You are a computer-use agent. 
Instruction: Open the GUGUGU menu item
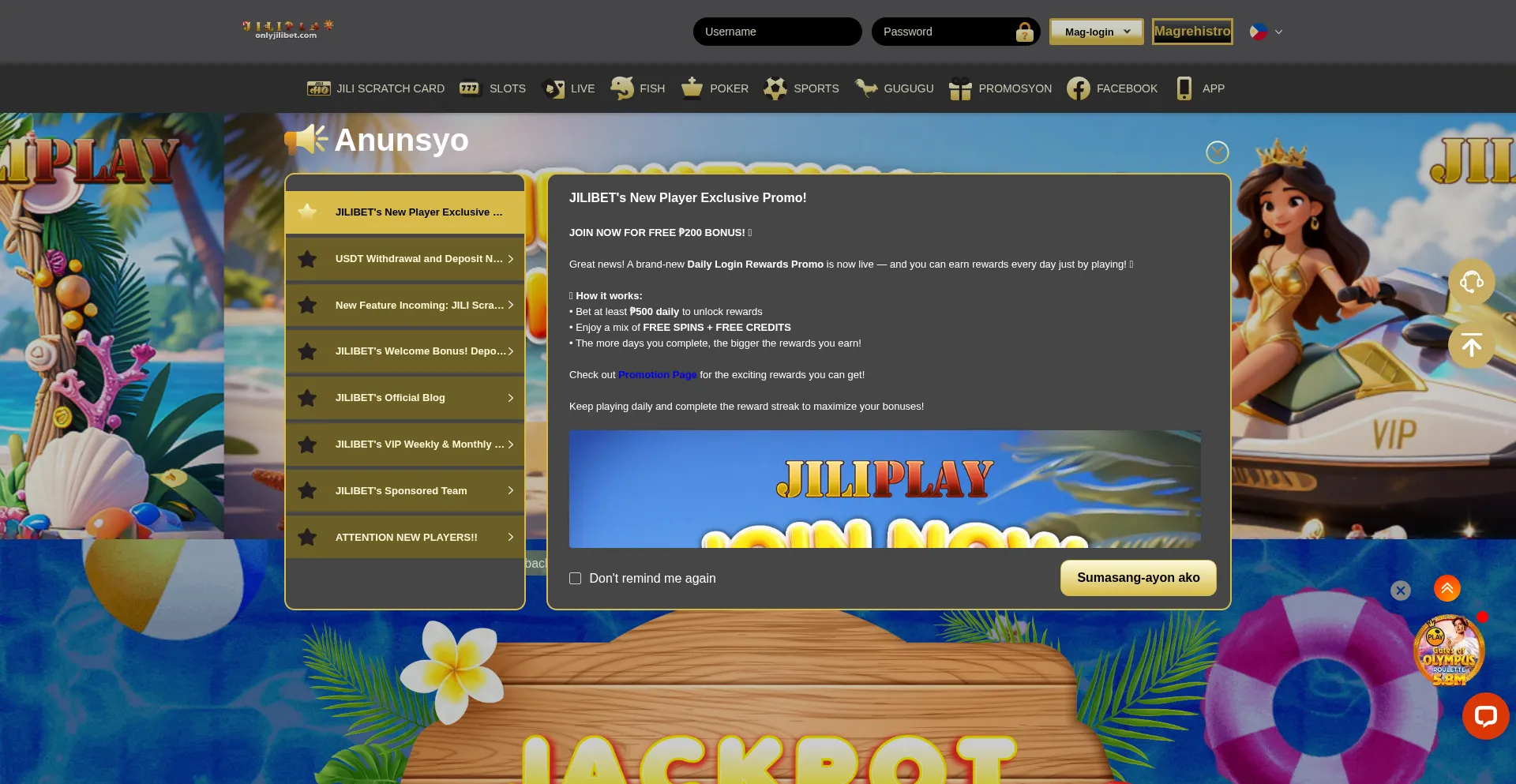[895, 88]
